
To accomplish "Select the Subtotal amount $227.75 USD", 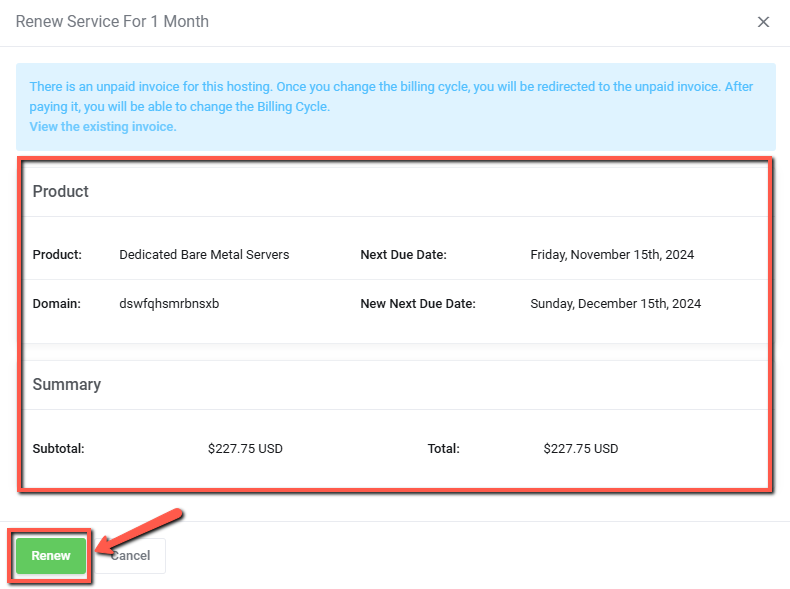I will [x=245, y=449].
